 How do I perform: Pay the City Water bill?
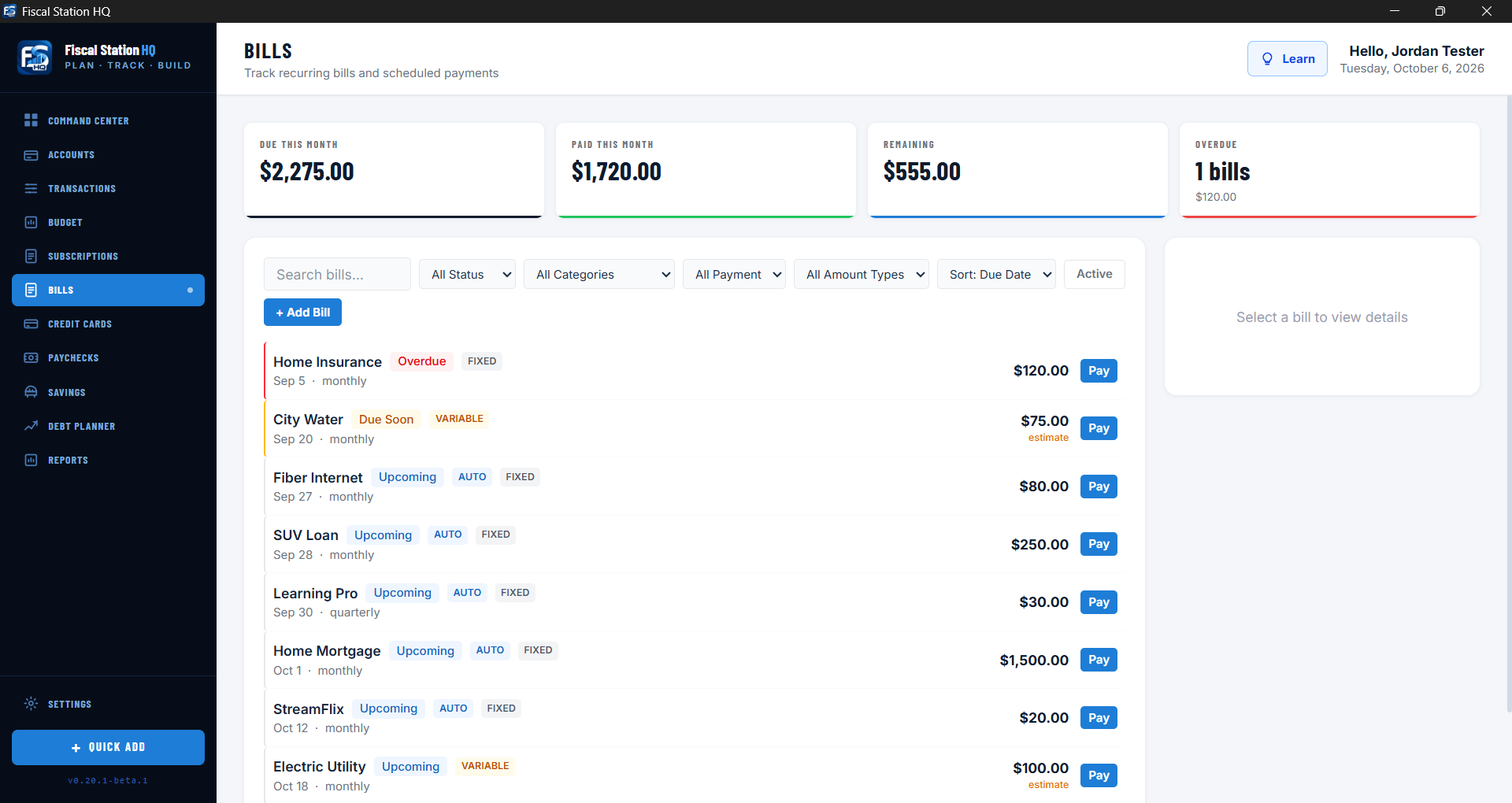[1099, 428]
